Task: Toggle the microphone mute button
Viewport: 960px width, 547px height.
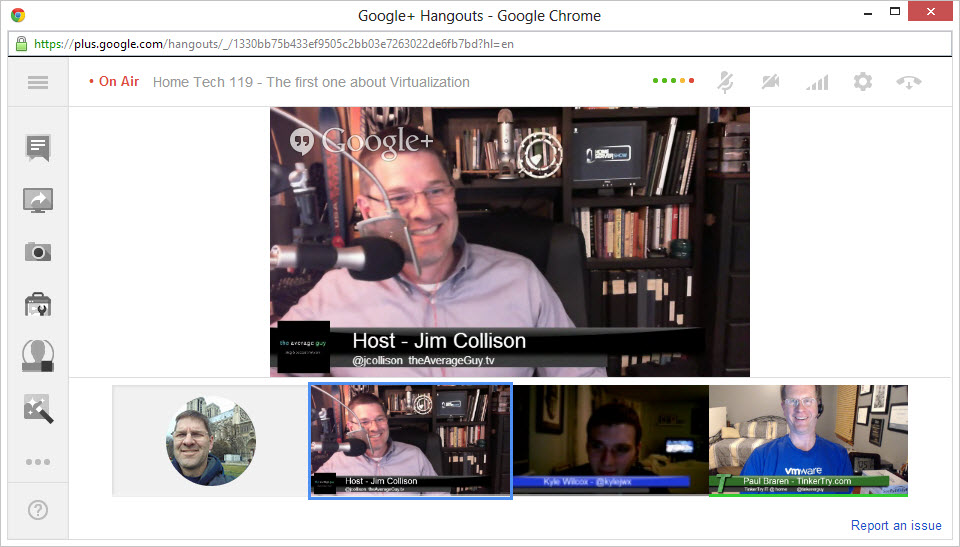Action: point(726,82)
